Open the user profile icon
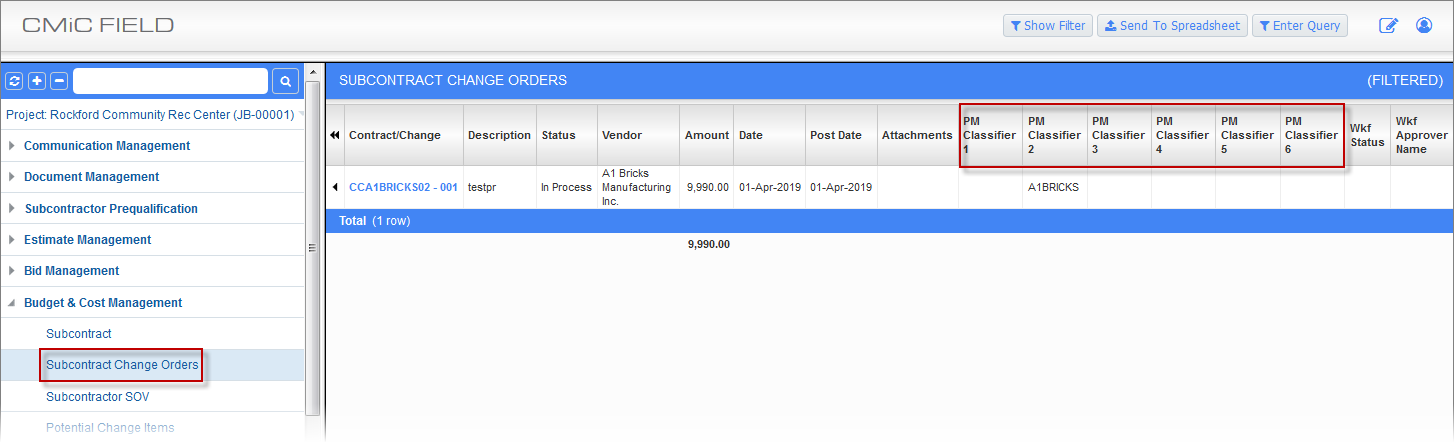 click(x=1424, y=26)
